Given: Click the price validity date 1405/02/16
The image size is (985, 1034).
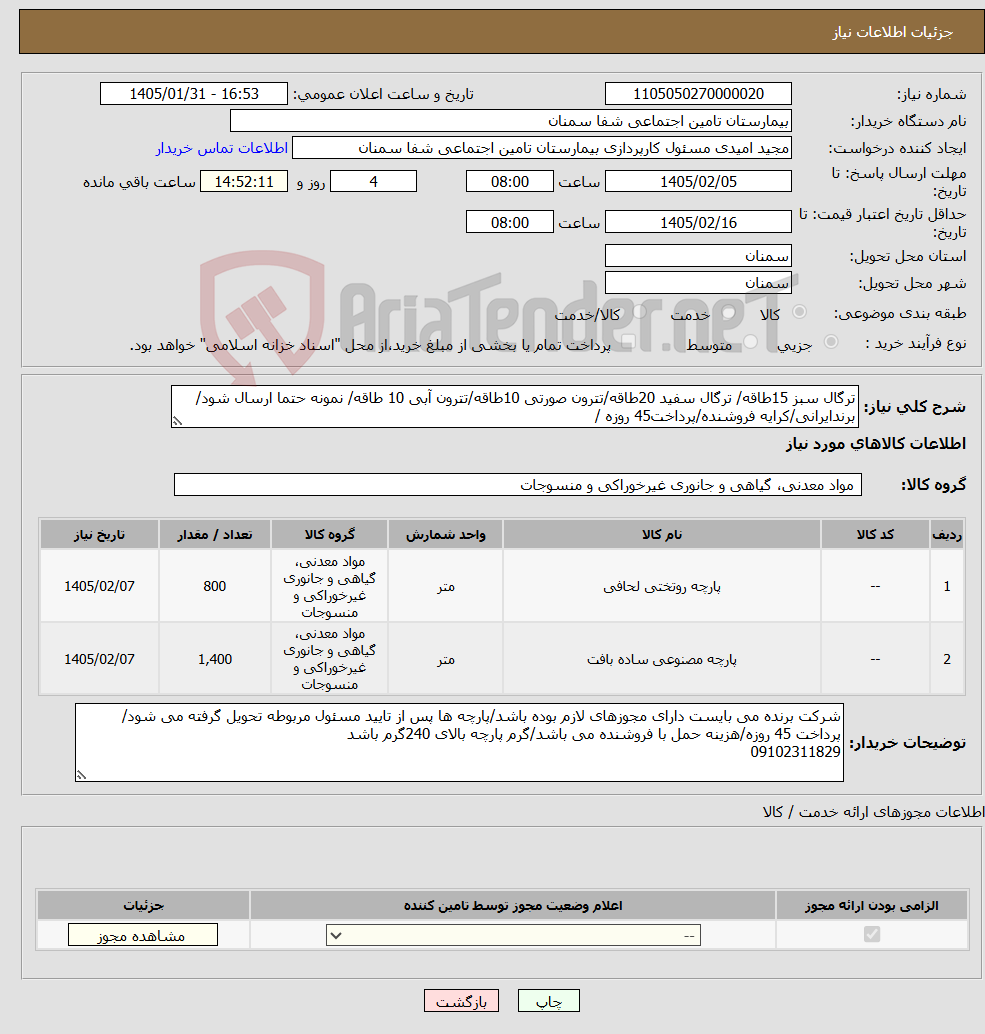Looking at the screenshot, I should tap(698, 222).
